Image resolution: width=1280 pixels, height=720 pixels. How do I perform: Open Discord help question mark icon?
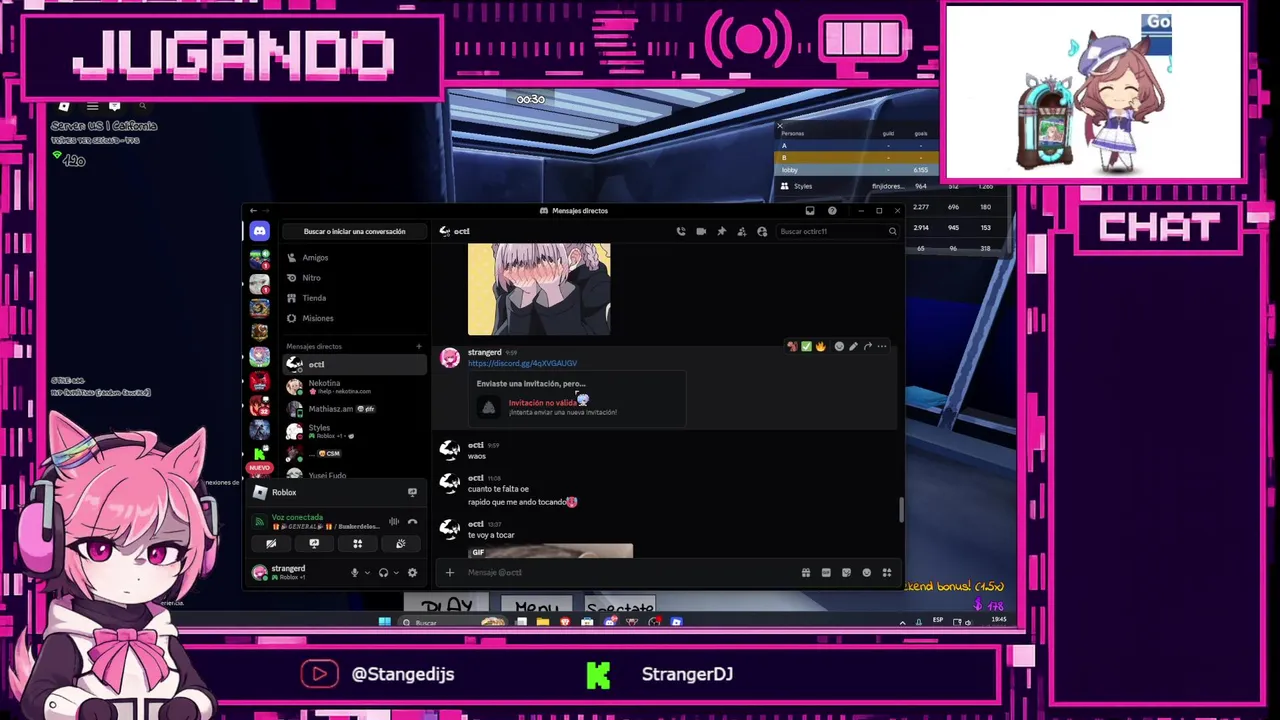[832, 211]
